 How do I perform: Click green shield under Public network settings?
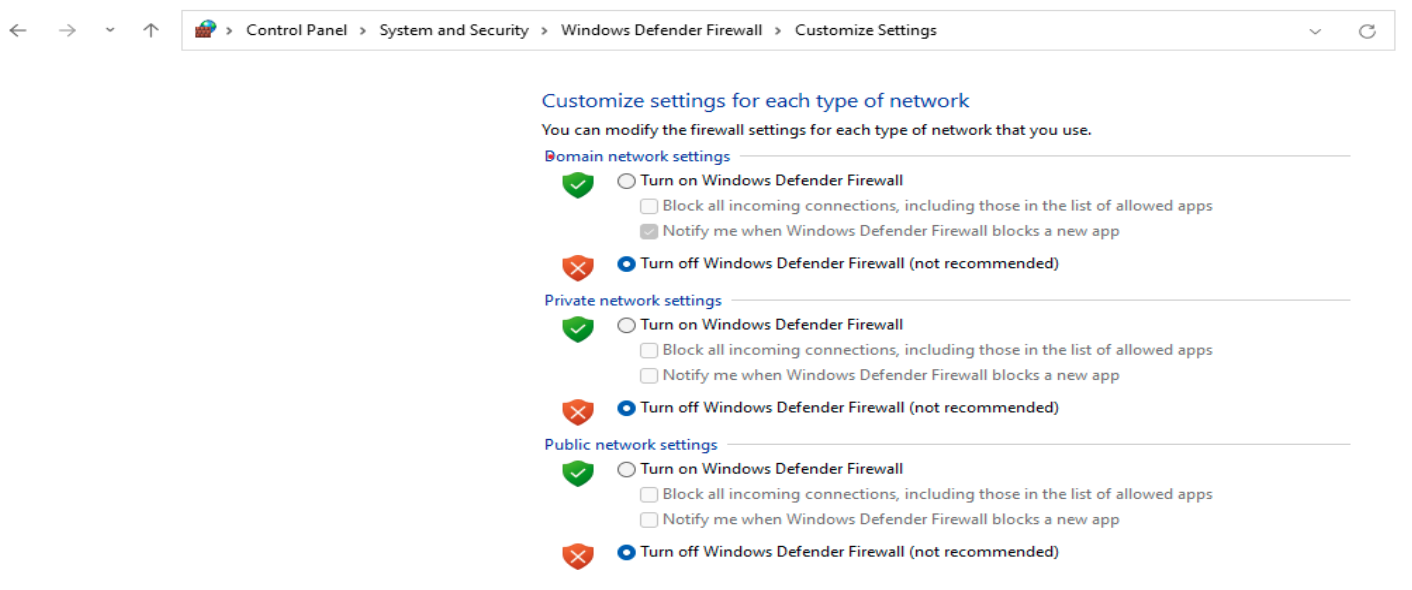point(578,472)
